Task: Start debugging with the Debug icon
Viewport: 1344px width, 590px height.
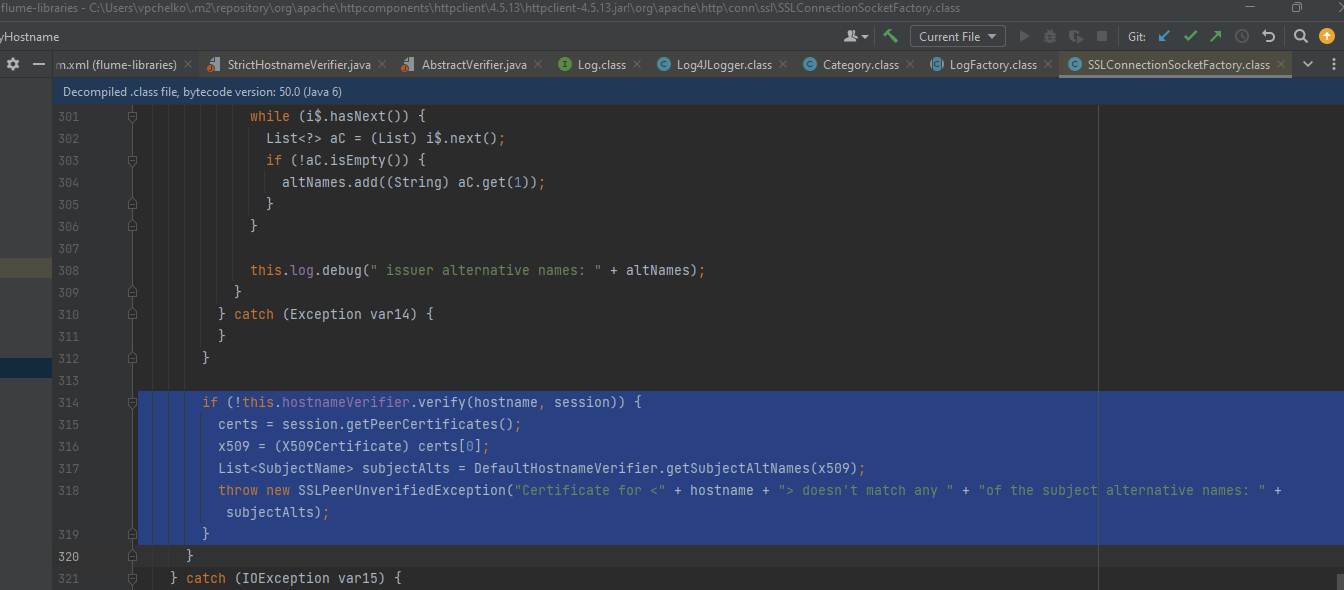Action: [x=1051, y=36]
